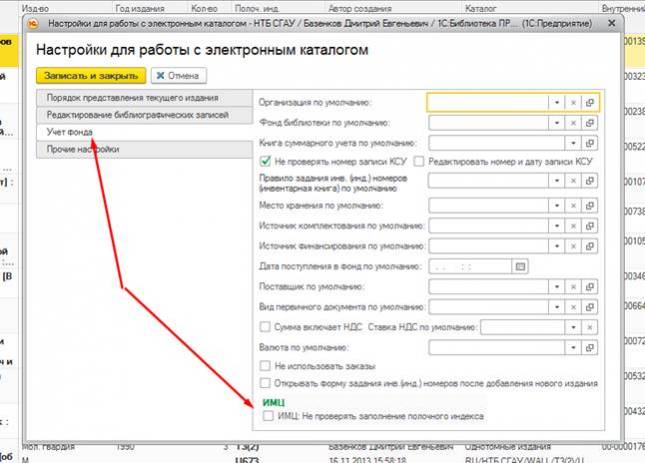Check 'ИМЦ: Не проверять заполнение полочного индекса'
Screen dimensions: 645x463
click(265, 414)
